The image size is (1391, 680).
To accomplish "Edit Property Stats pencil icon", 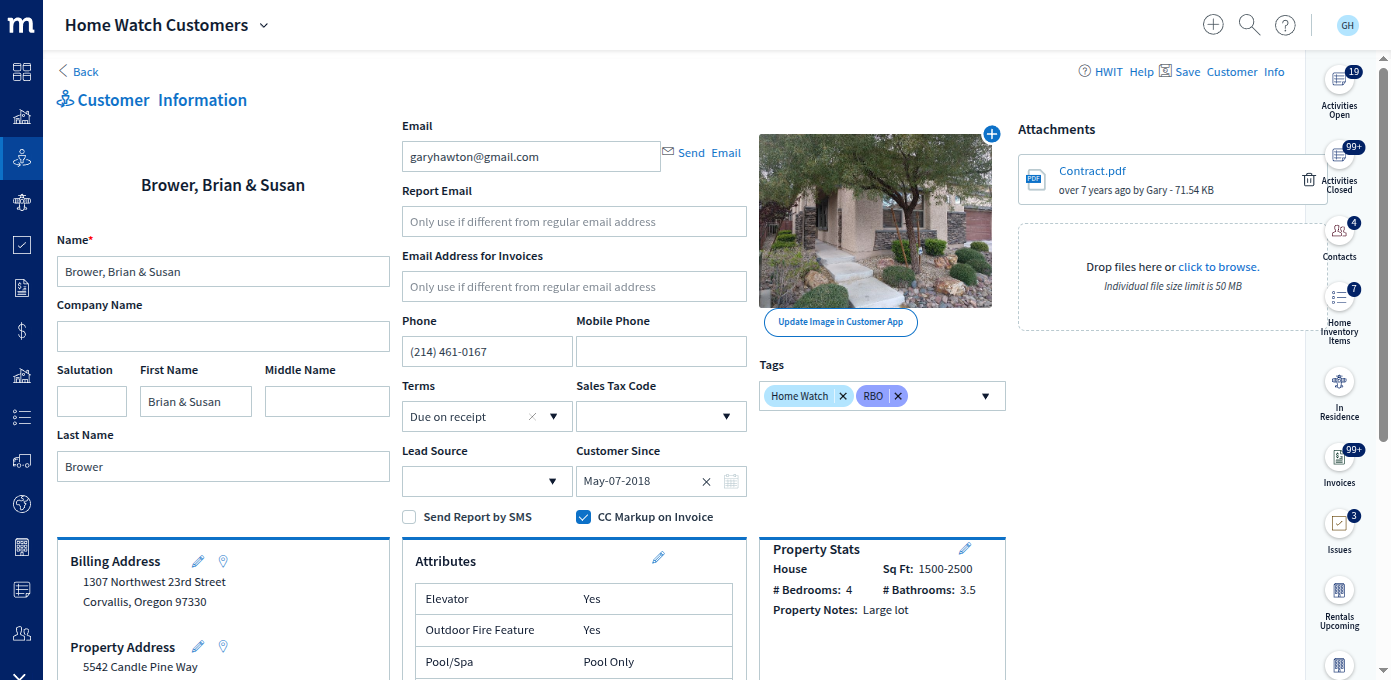I will [x=965, y=549].
